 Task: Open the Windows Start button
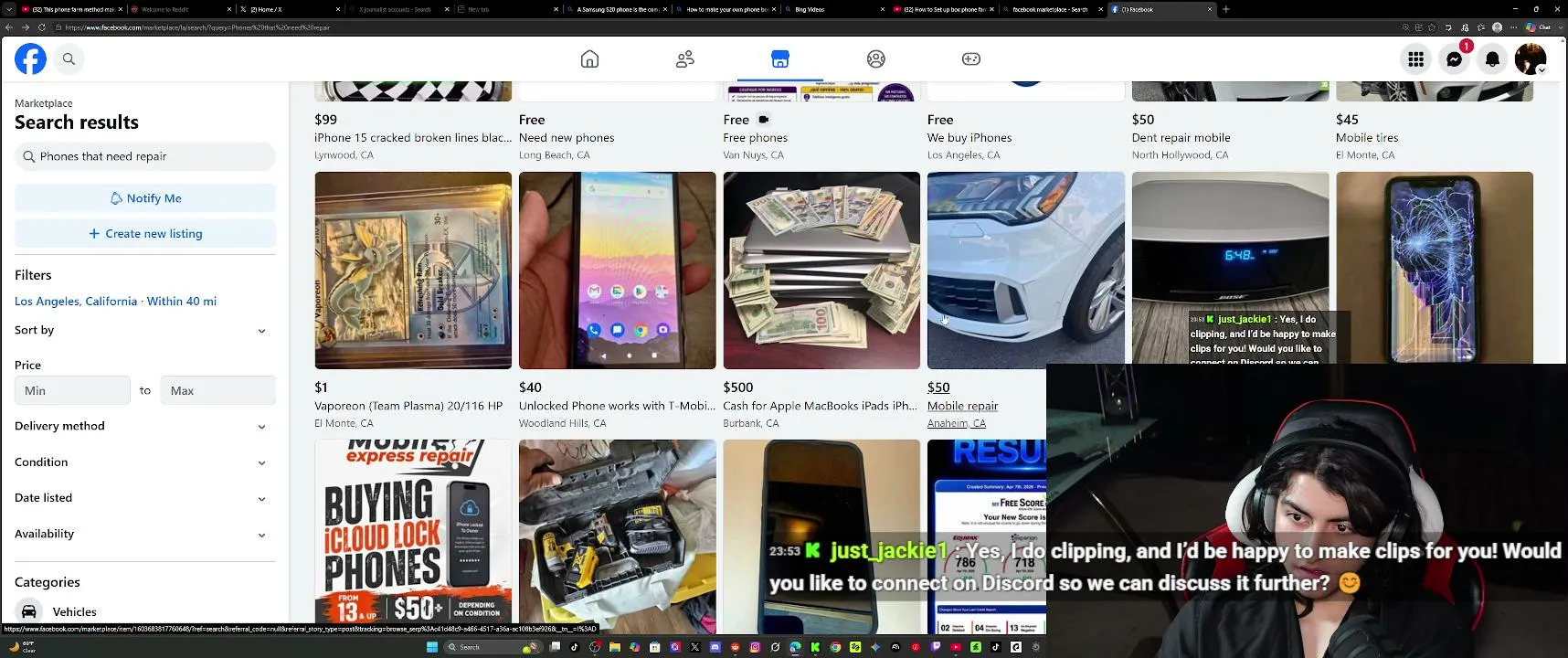click(x=432, y=647)
